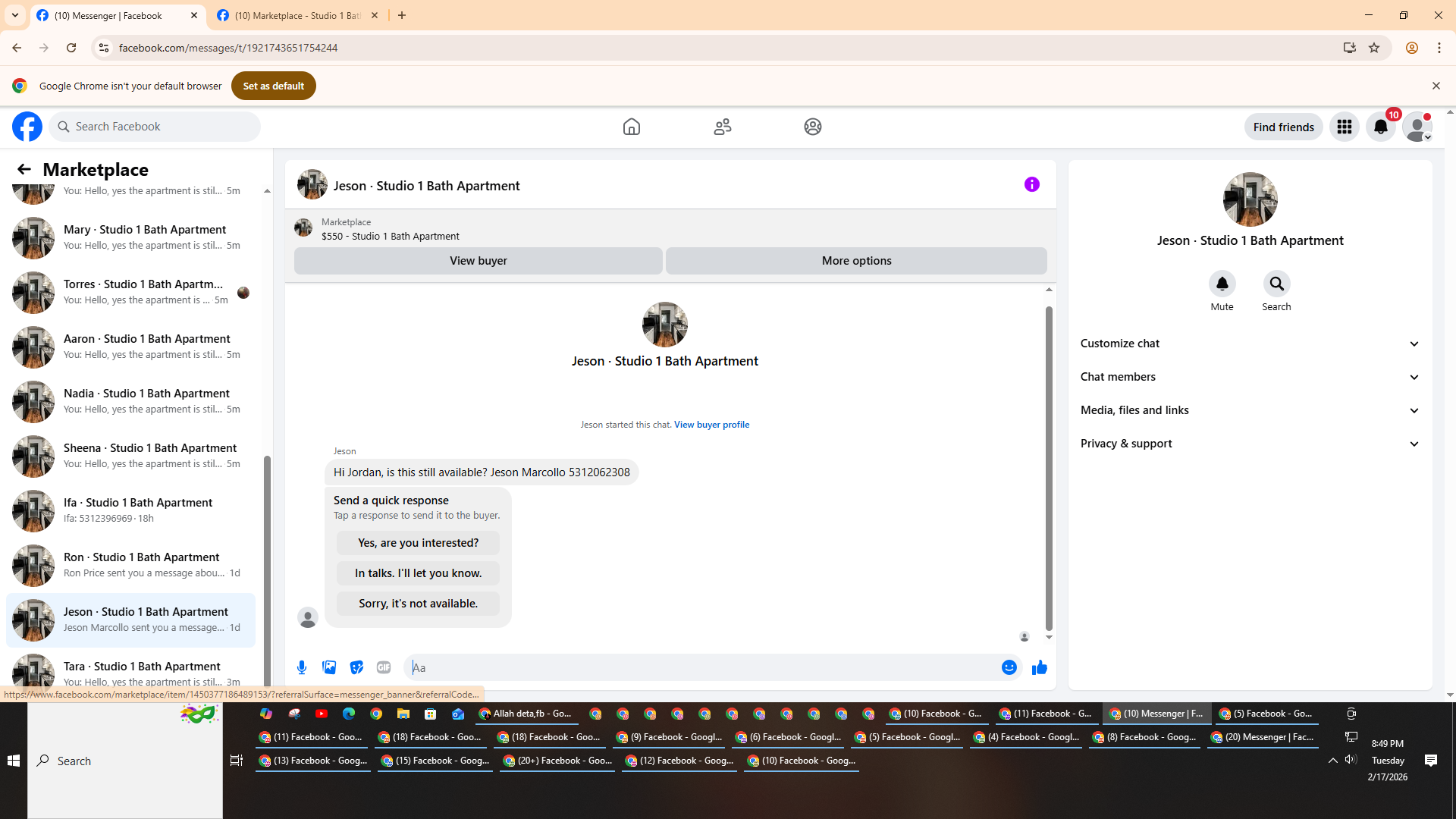Attach a photo using image icon
1456x819 pixels.
tap(329, 667)
